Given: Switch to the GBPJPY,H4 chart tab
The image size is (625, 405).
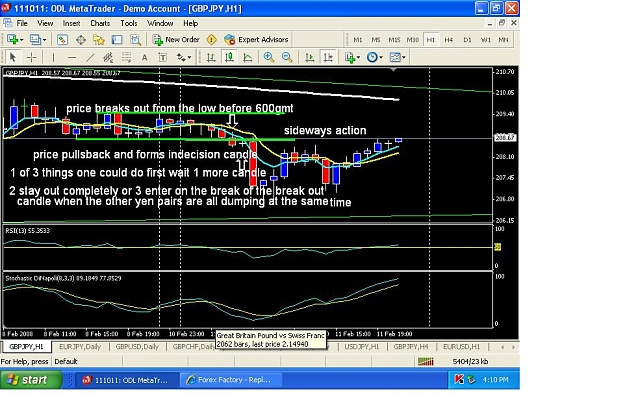Looking at the screenshot, I should [x=411, y=347].
